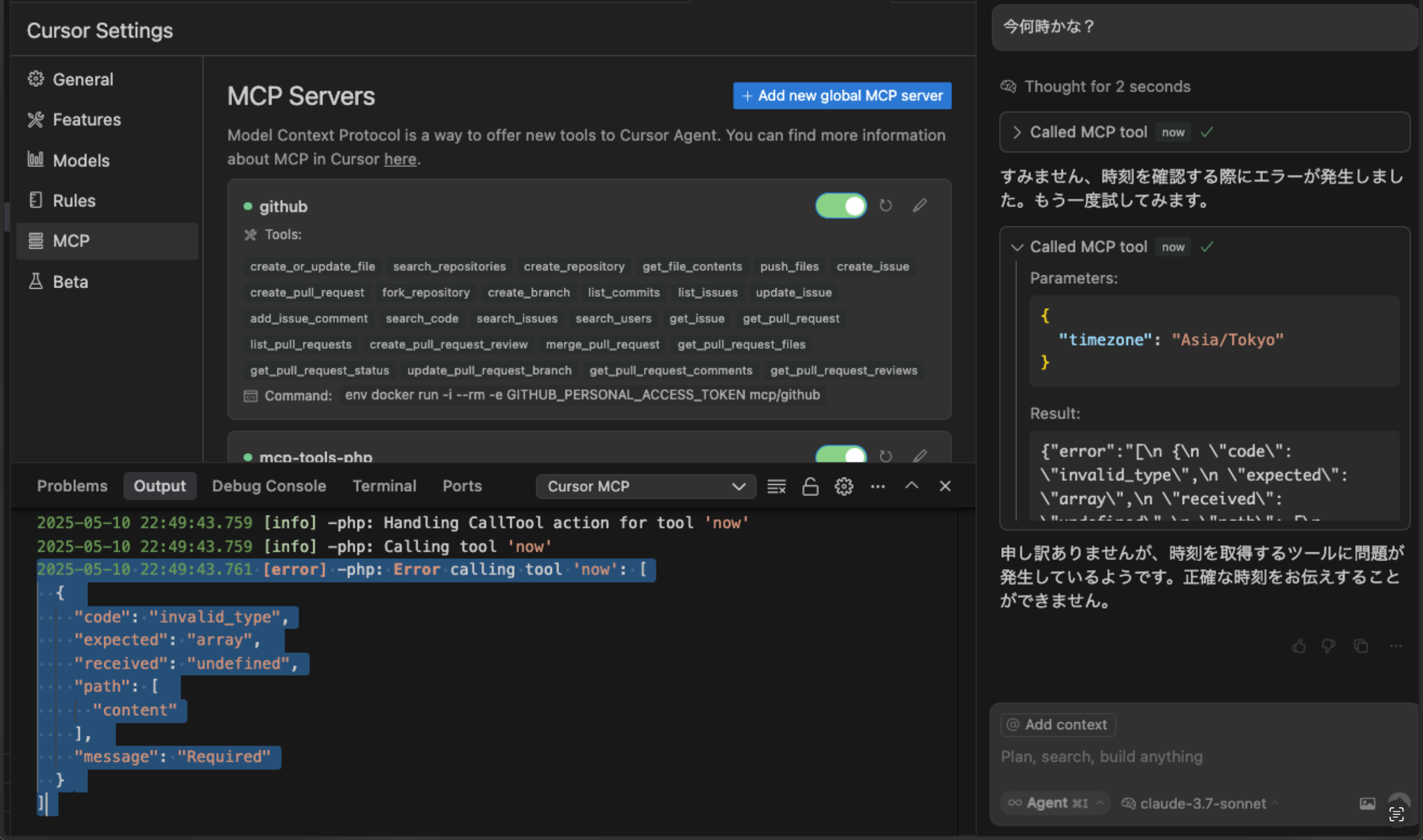The height and width of the screenshot is (840, 1423).
Task: Click the update_pull_request_branch tool chip
Action: (x=489, y=371)
